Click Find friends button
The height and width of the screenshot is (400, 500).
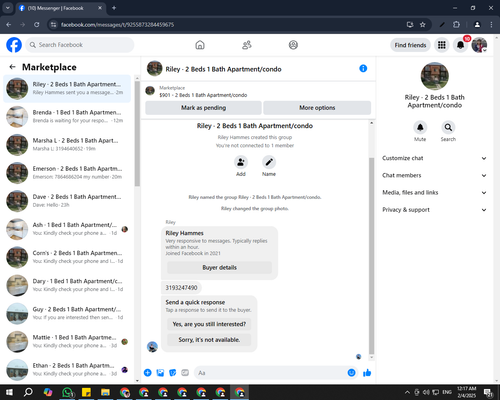410,45
